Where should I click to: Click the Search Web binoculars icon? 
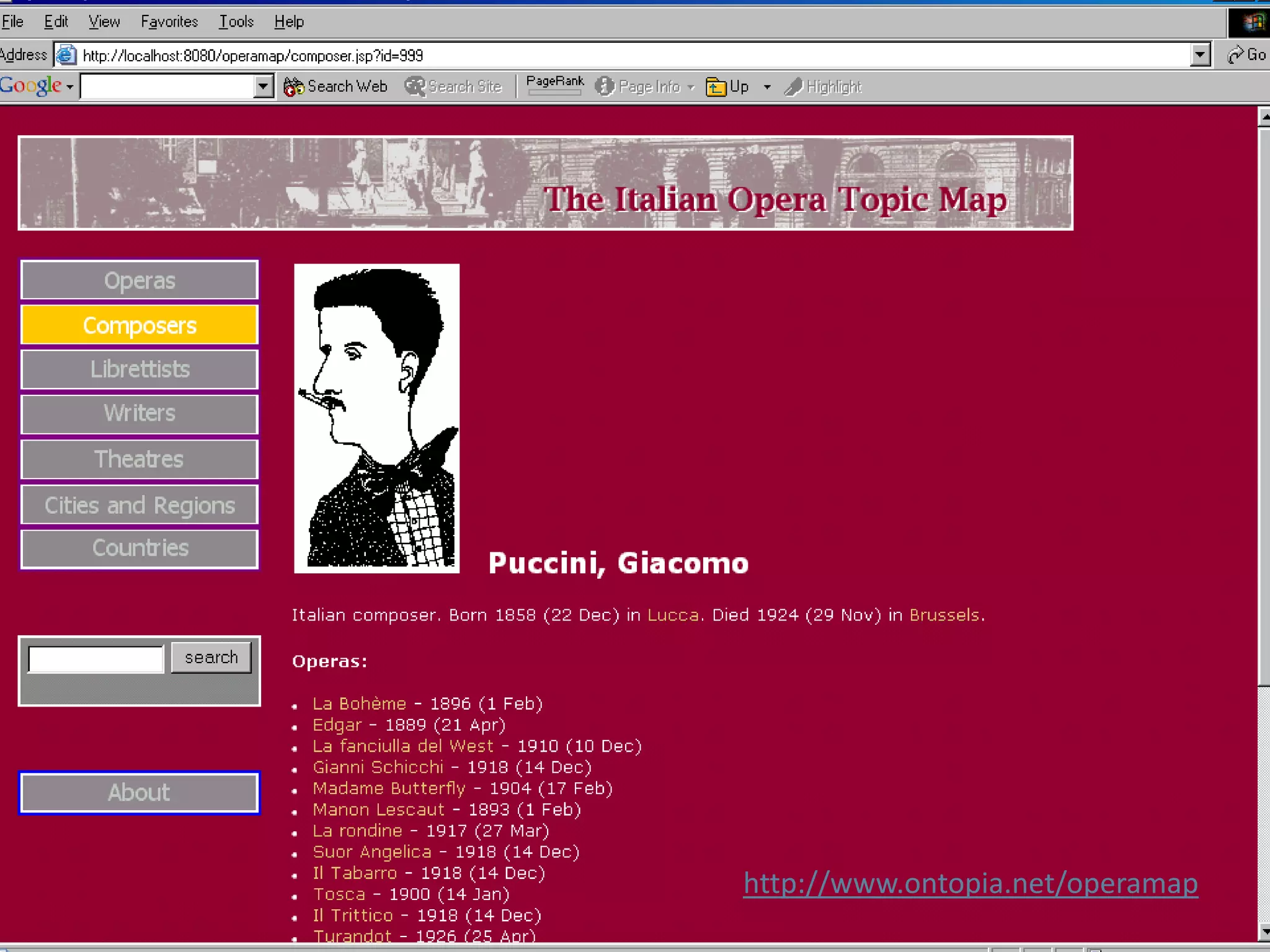(x=293, y=87)
